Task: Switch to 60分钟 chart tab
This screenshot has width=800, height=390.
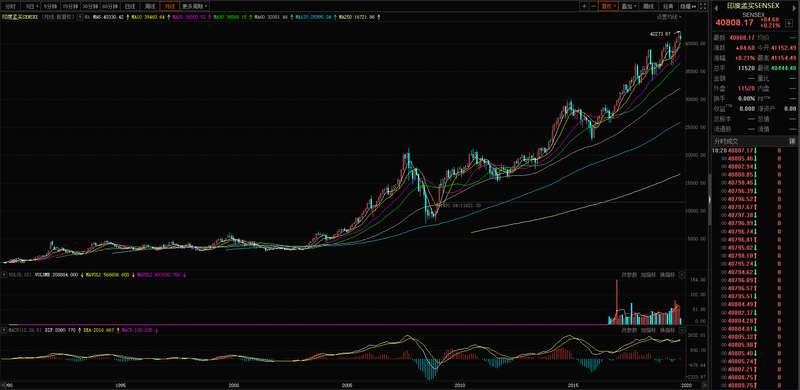Action: coord(110,6)
